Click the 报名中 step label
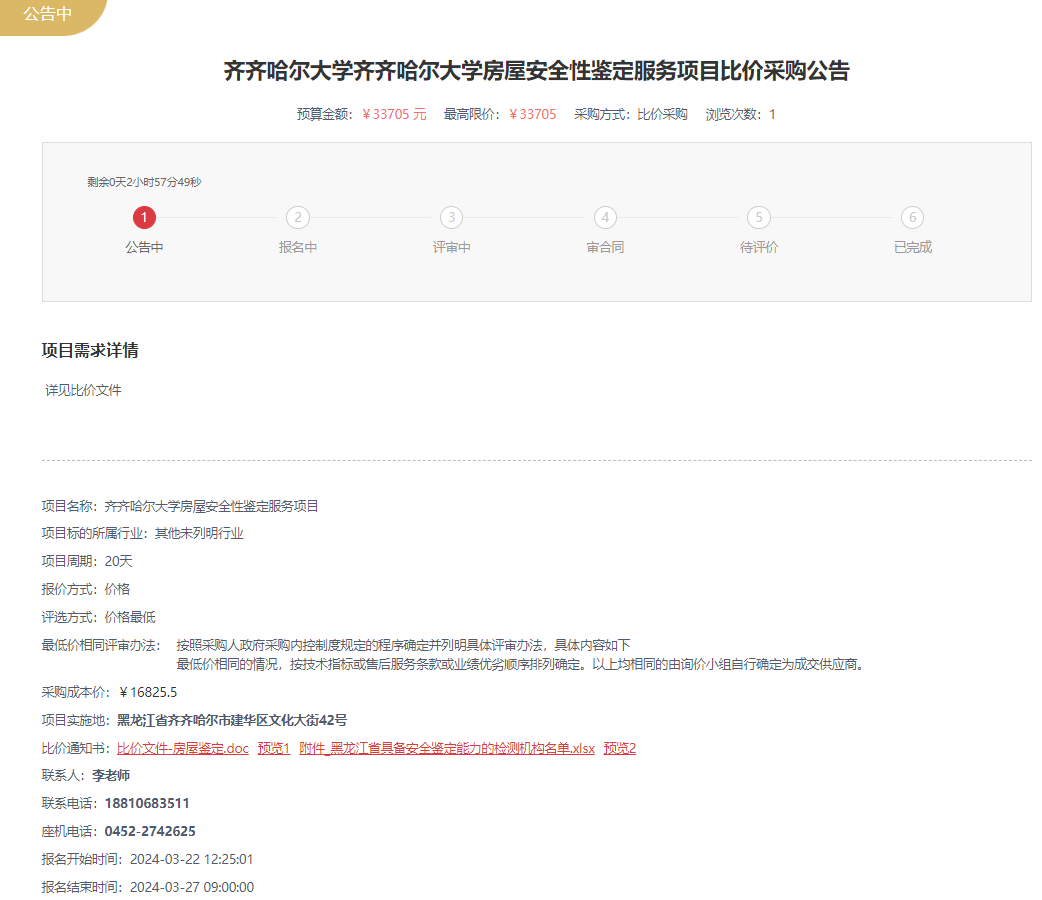Image resolution: width=1042 pixels, height=900 pixels. click(x=298, y=247)
